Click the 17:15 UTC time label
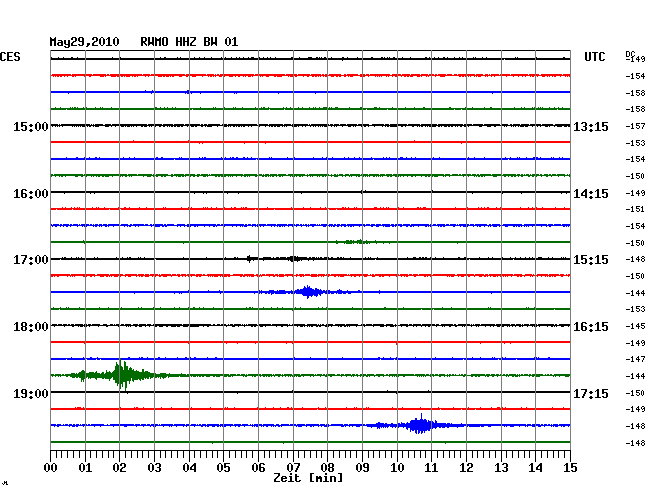Viewport: 650px width, 494px height. 591,393
